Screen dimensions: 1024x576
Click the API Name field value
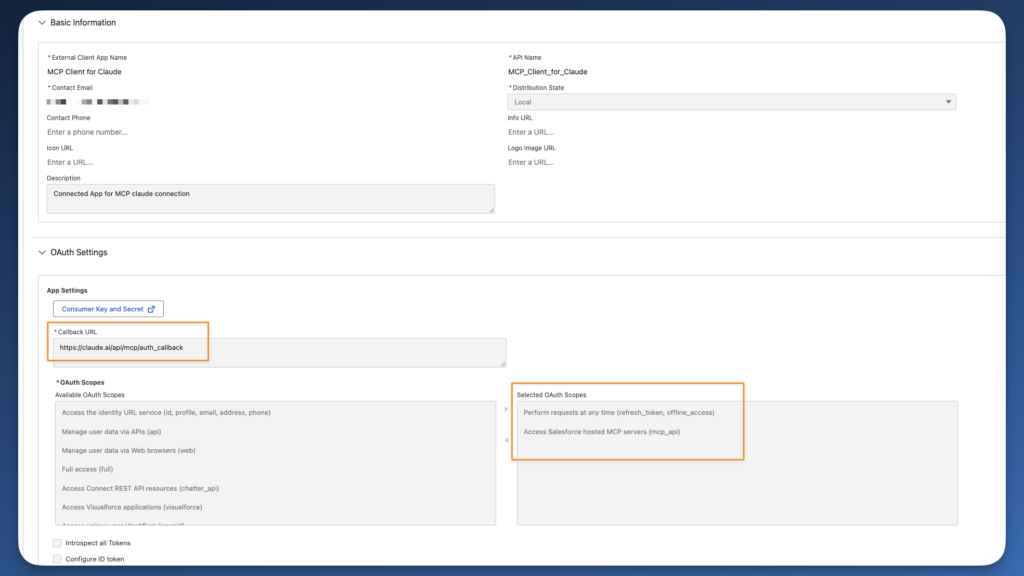(547, 72)
